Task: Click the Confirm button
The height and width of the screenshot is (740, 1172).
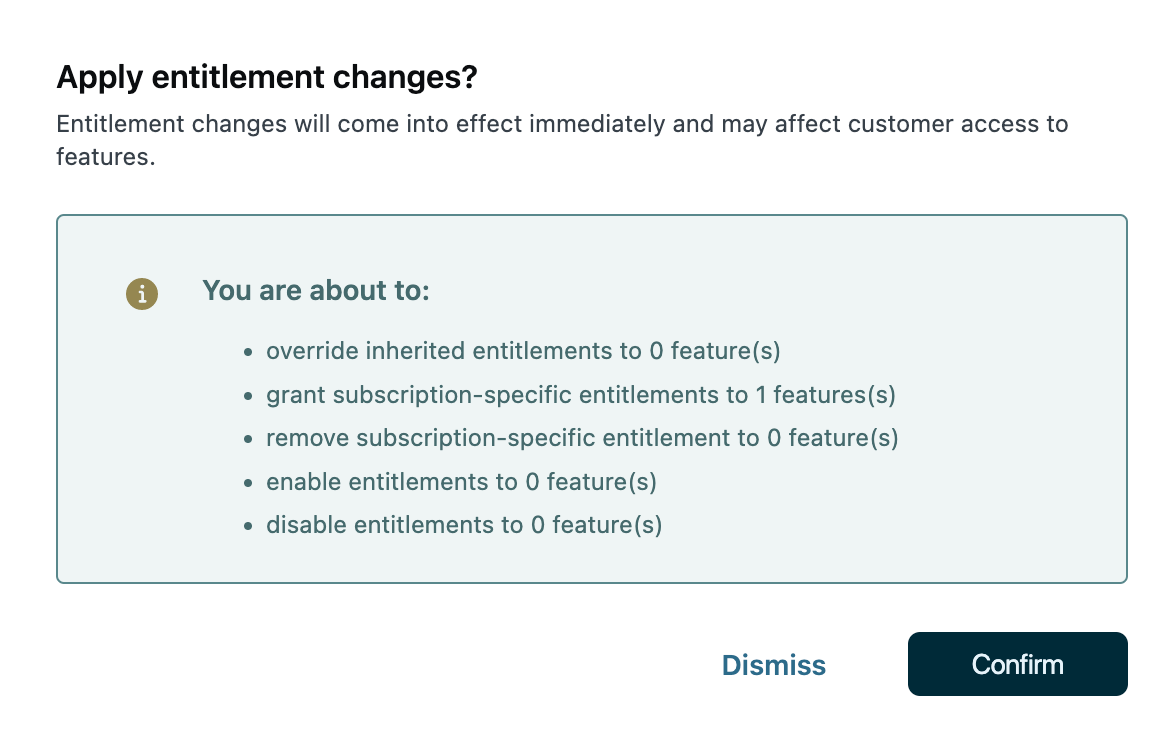Action: [x=1017, y=664]
